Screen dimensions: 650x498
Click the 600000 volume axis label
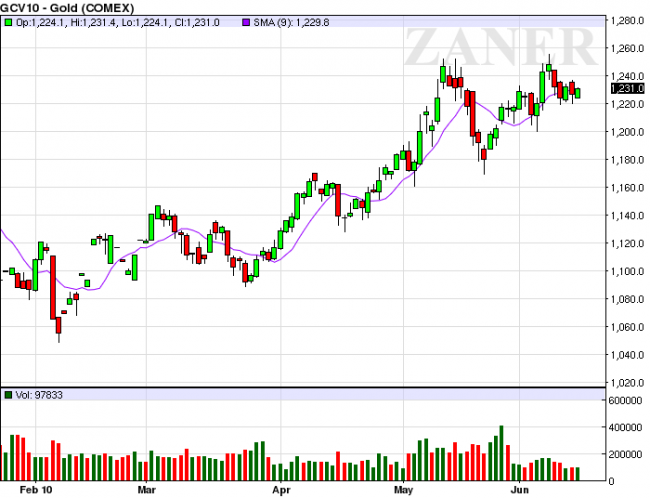coord(625,400)
